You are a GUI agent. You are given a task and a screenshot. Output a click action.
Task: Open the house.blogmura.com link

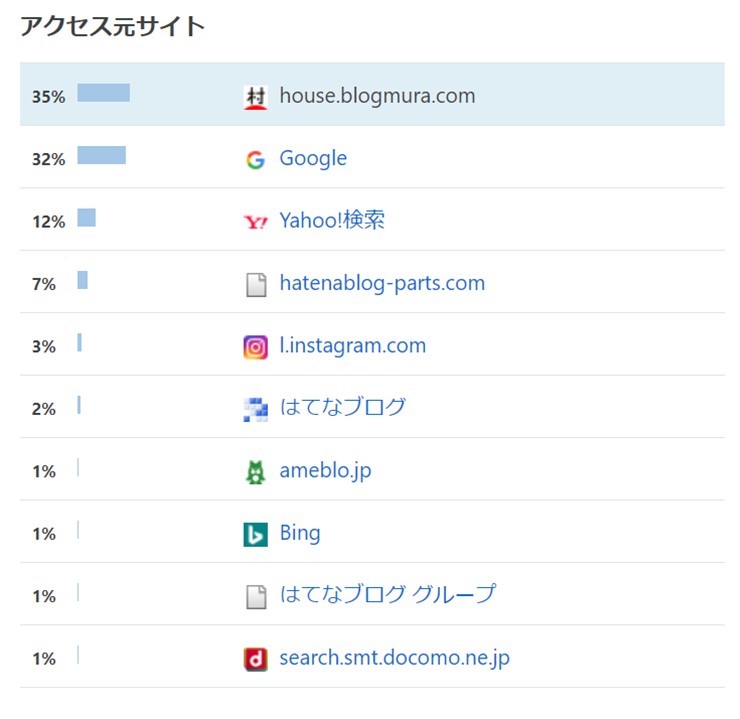point(377,96)
